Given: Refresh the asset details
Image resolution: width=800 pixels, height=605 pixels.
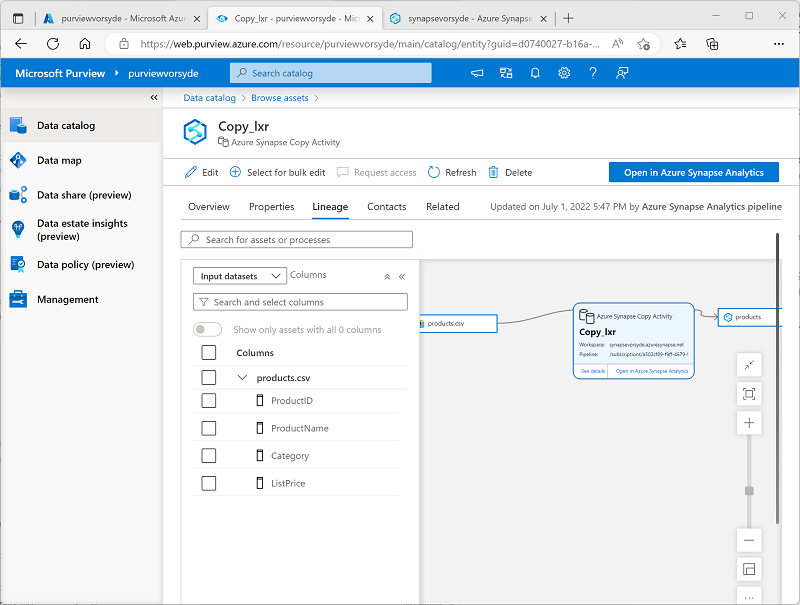Looking at the screenshot, I should (x=452, y=172).
